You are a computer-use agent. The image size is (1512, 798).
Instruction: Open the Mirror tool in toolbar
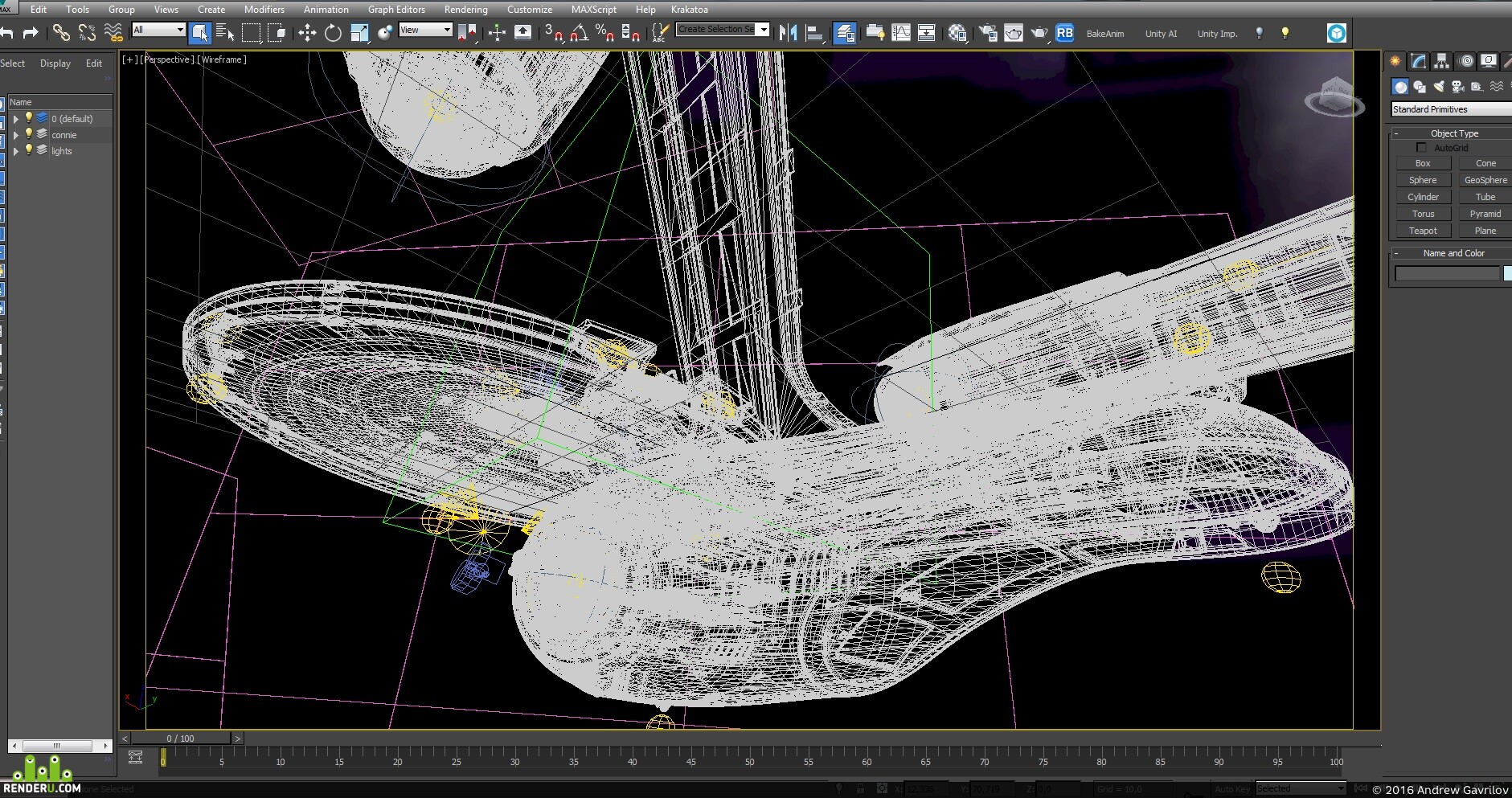pos(789,33)
